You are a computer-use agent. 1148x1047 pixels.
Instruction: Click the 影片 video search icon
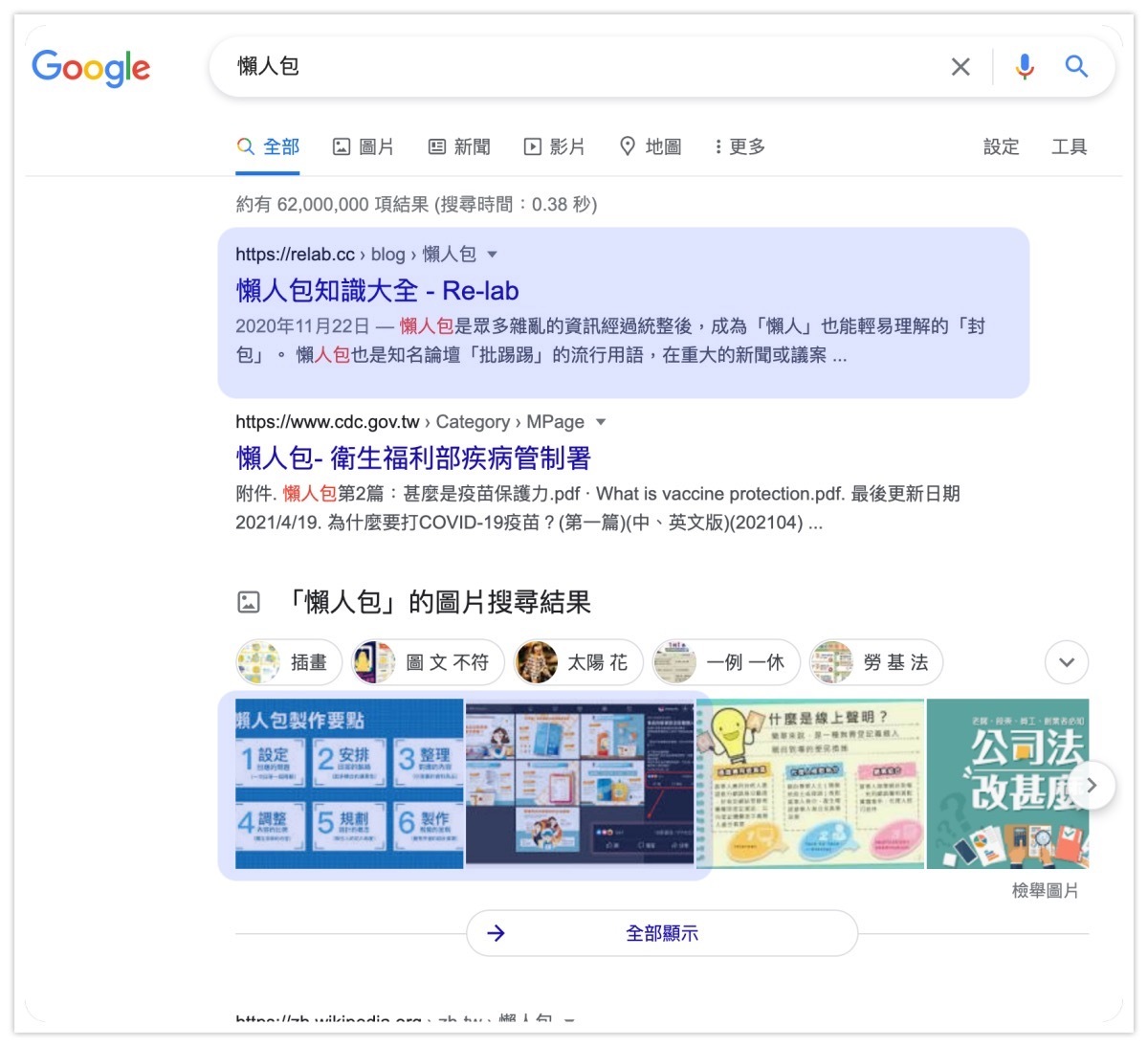pos(531,146)
